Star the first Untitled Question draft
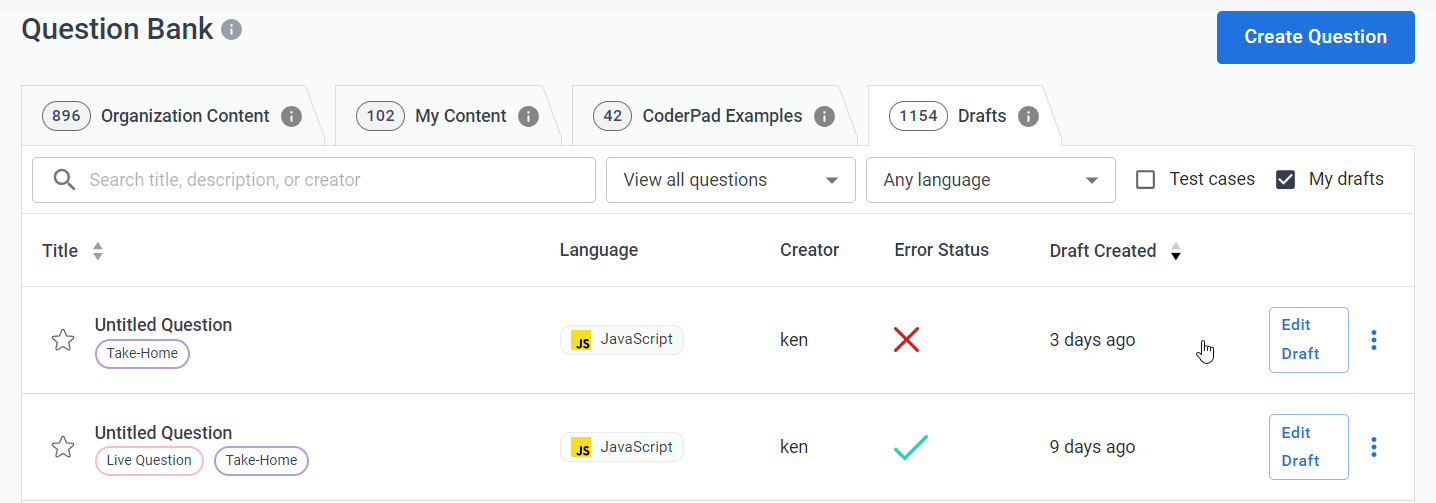Viewport: 1436px width, 503px height. pyautogui.click(x=63, y=340)
